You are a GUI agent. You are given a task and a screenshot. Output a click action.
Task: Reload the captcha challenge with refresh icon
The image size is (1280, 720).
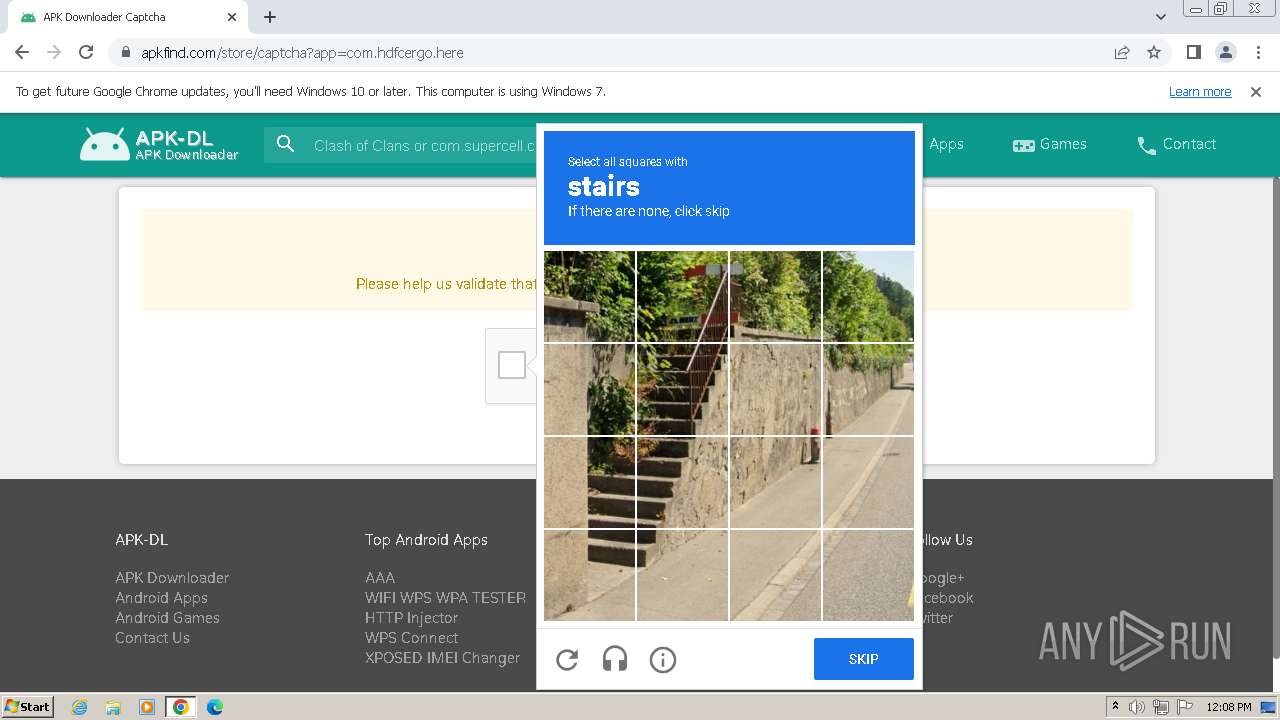[x=567, y=660]
